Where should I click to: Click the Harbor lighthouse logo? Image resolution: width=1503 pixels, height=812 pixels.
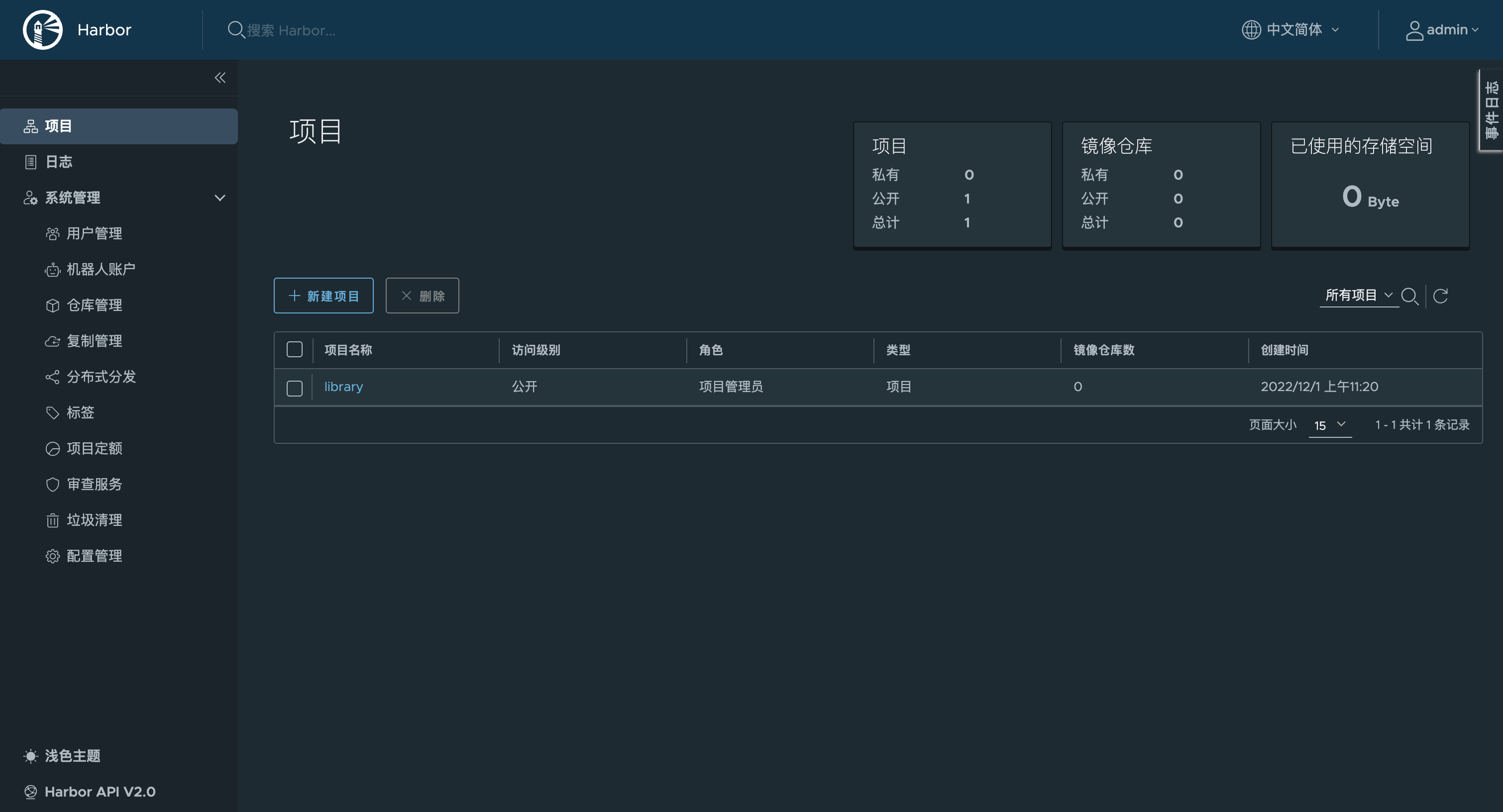[x=43, y=30]
